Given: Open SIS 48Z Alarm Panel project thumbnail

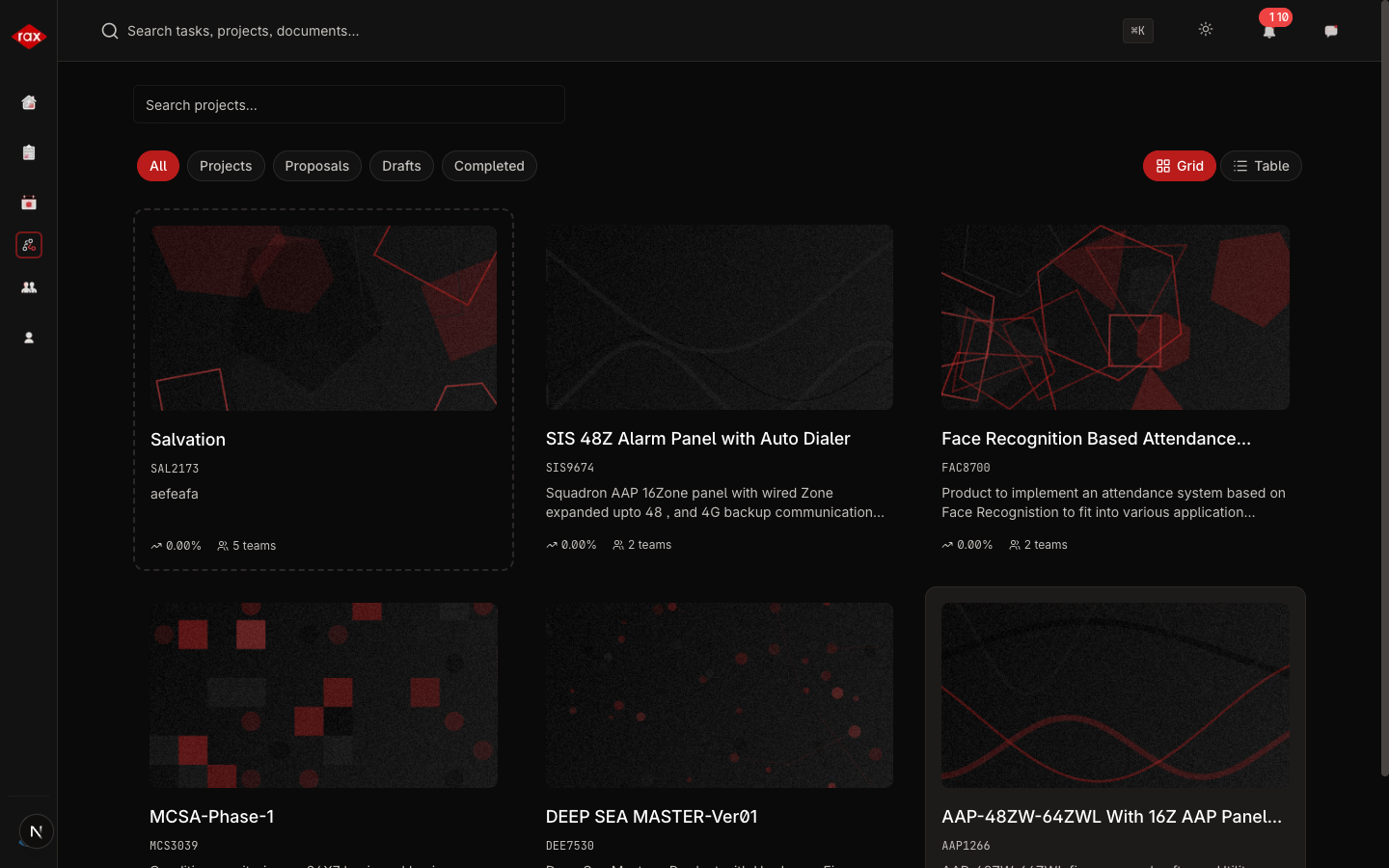Looking at the screenshot, I should tap(719, 317).
